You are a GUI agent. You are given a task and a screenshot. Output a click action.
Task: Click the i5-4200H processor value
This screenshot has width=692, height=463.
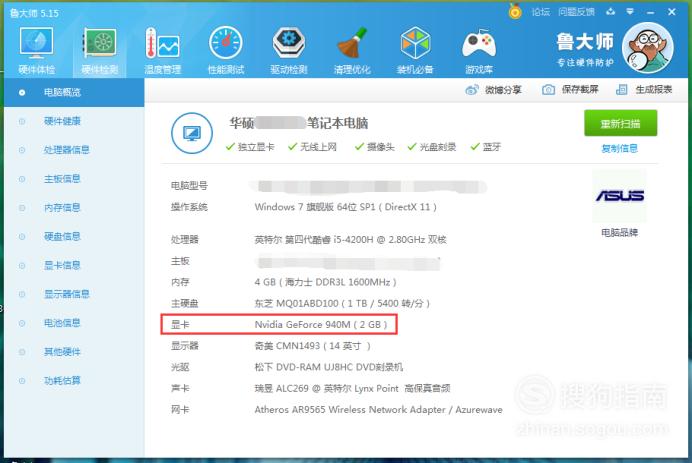coord(350,240)
